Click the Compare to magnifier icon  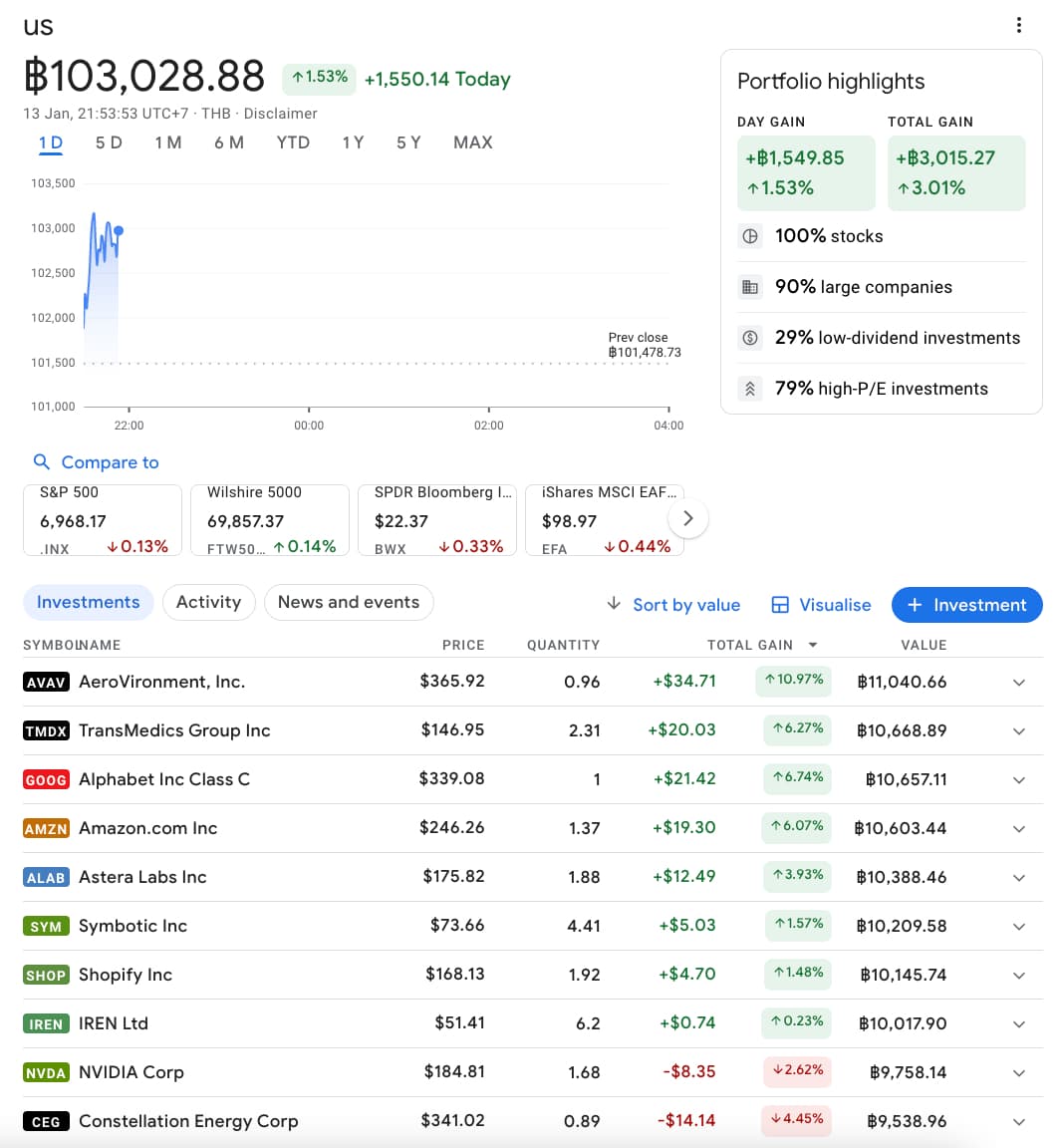click(41, 462)
